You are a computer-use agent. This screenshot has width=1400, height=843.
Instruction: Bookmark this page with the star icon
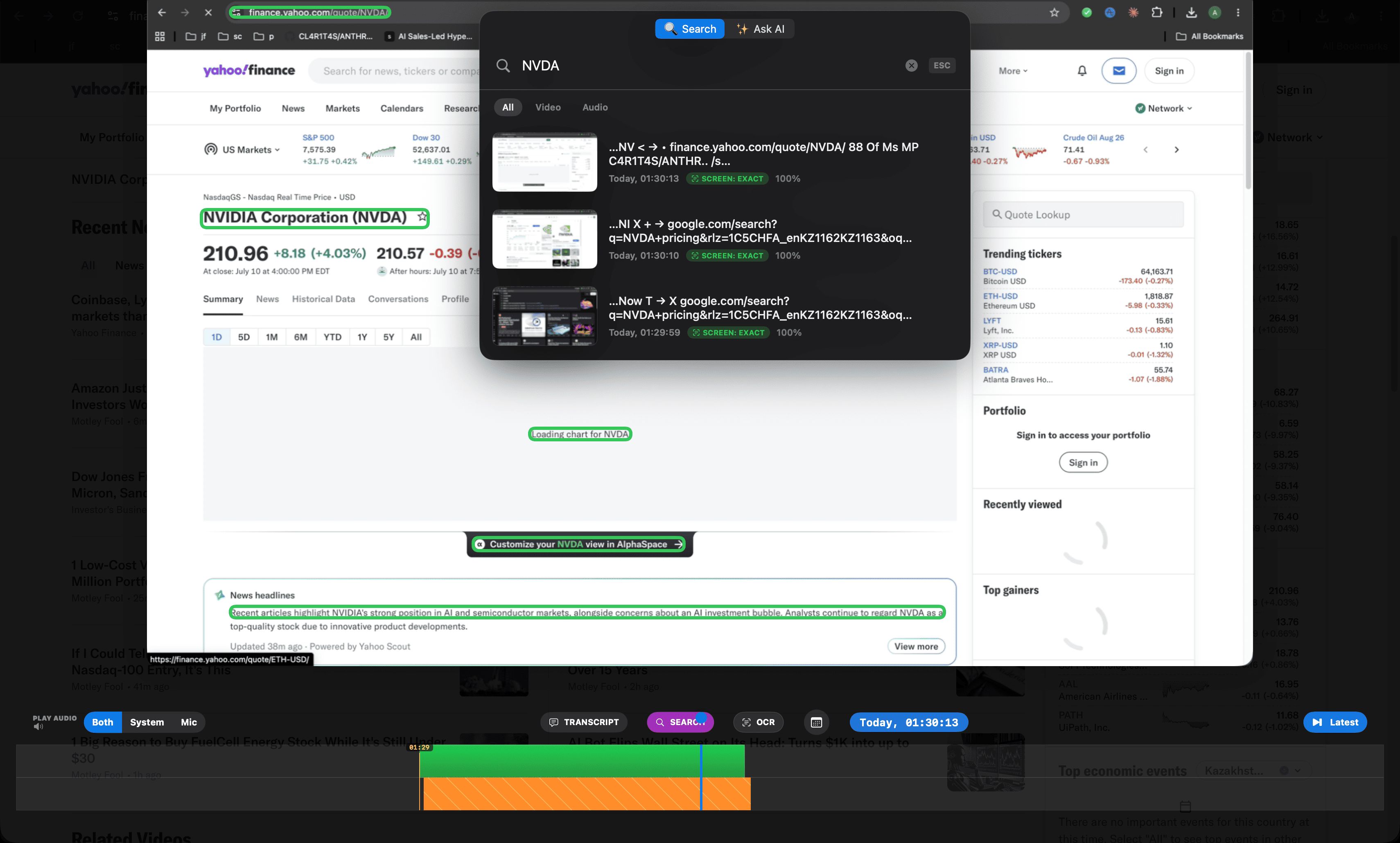point(1054,13)
